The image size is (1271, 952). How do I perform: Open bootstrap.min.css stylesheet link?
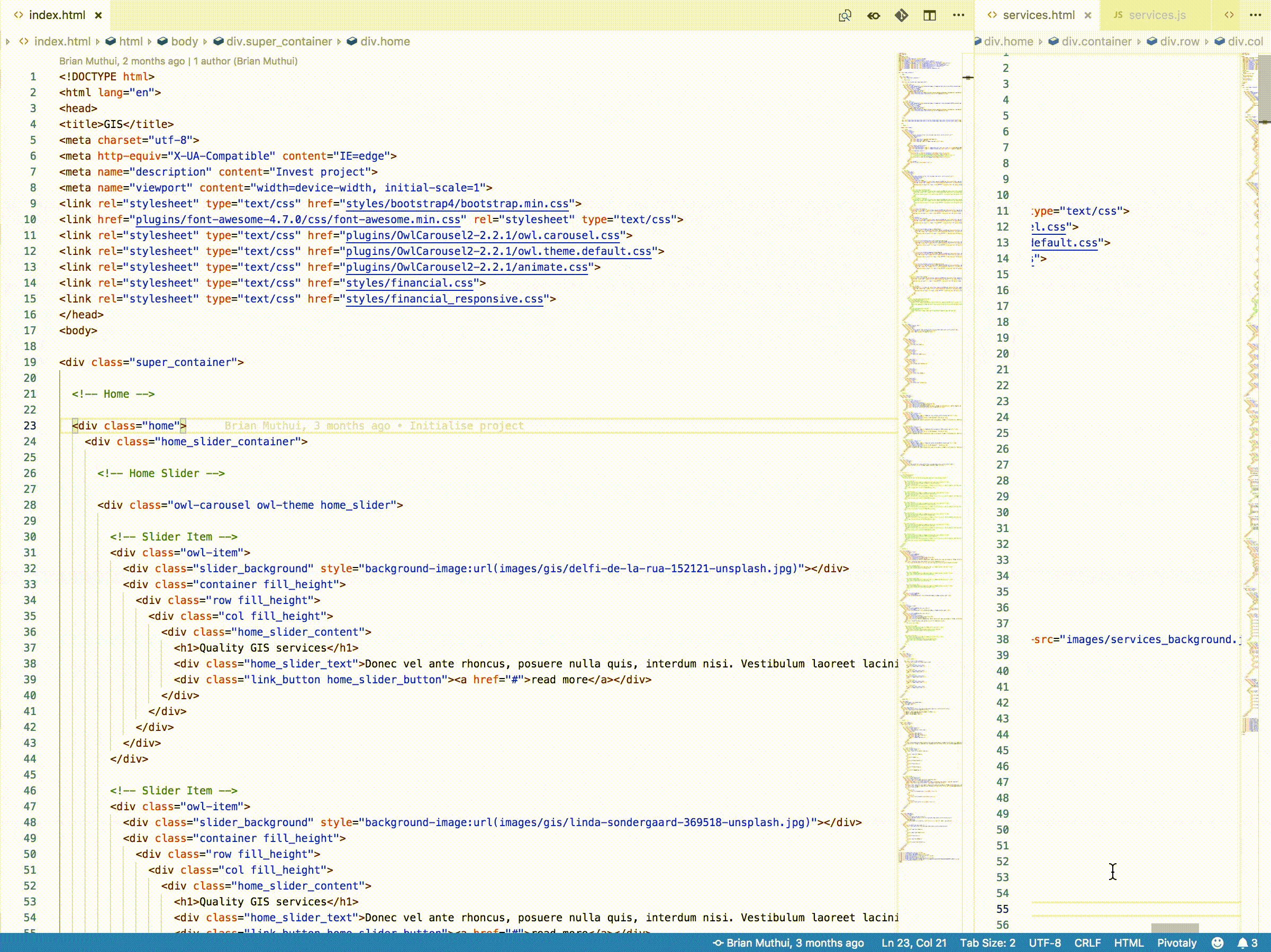pos(457,204)
